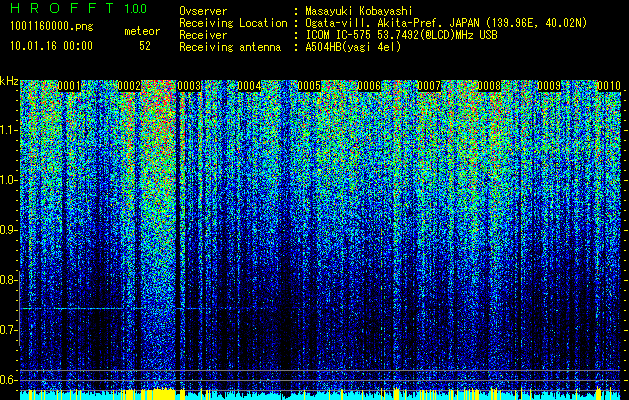Click the Receiving antenna label
The height and width of the screenshot is (400, 629).
230,47
